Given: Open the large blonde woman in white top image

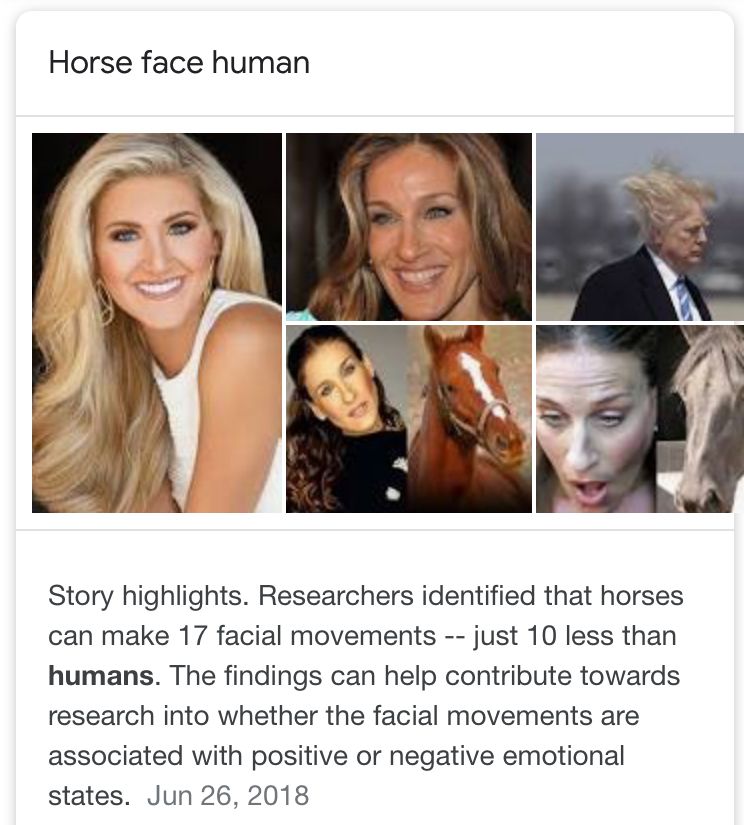Looking at the screenshot, I should pyautogui.click(x=157, y=323).
